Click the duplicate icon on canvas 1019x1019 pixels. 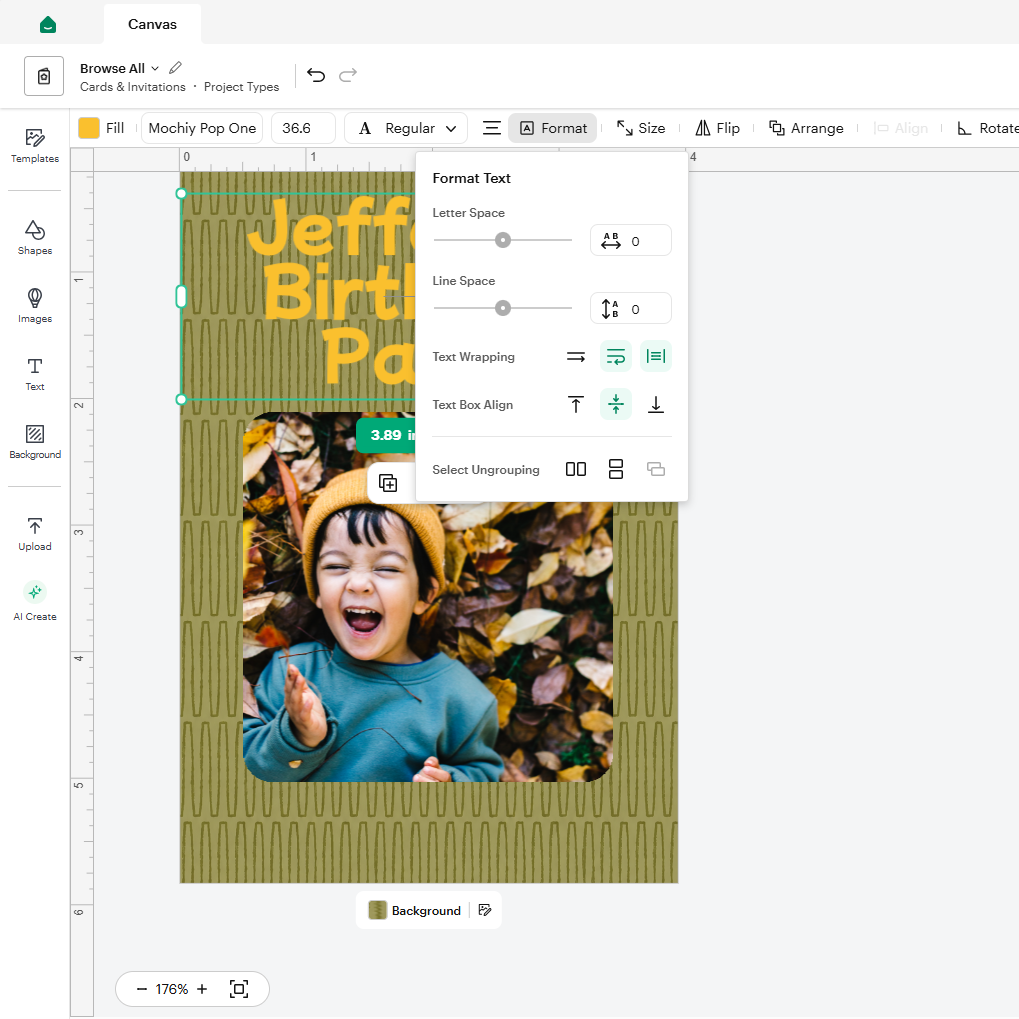pyautogui.click(x=388, y=484)
